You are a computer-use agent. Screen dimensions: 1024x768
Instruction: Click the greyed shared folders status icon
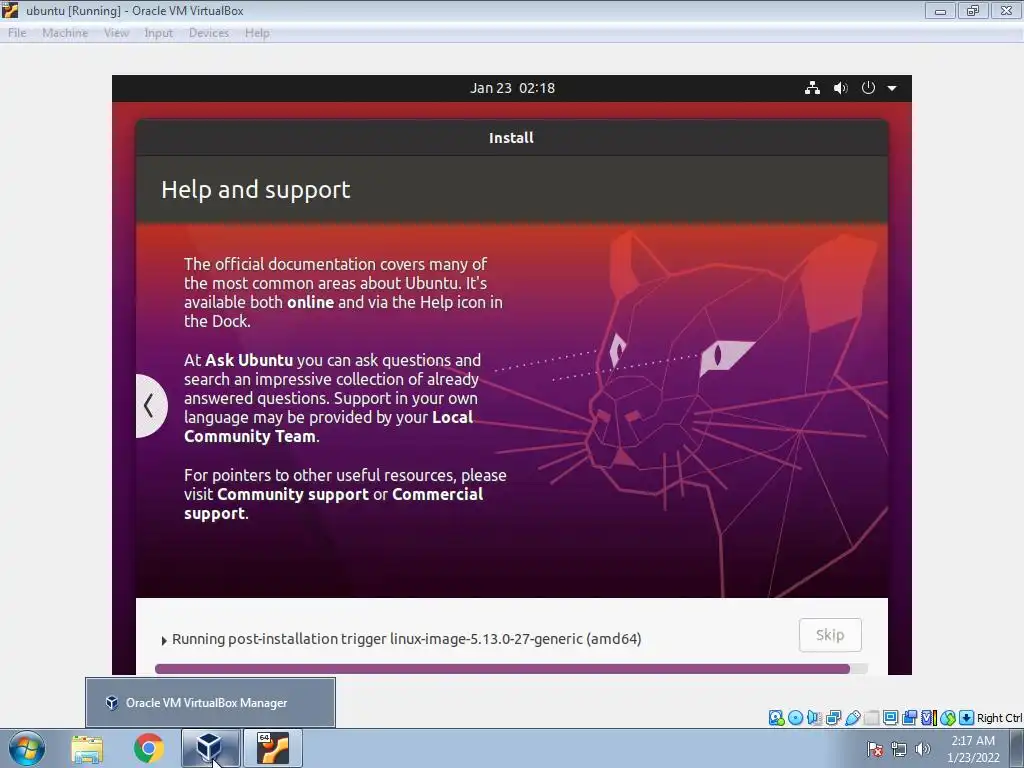[871, 718]
